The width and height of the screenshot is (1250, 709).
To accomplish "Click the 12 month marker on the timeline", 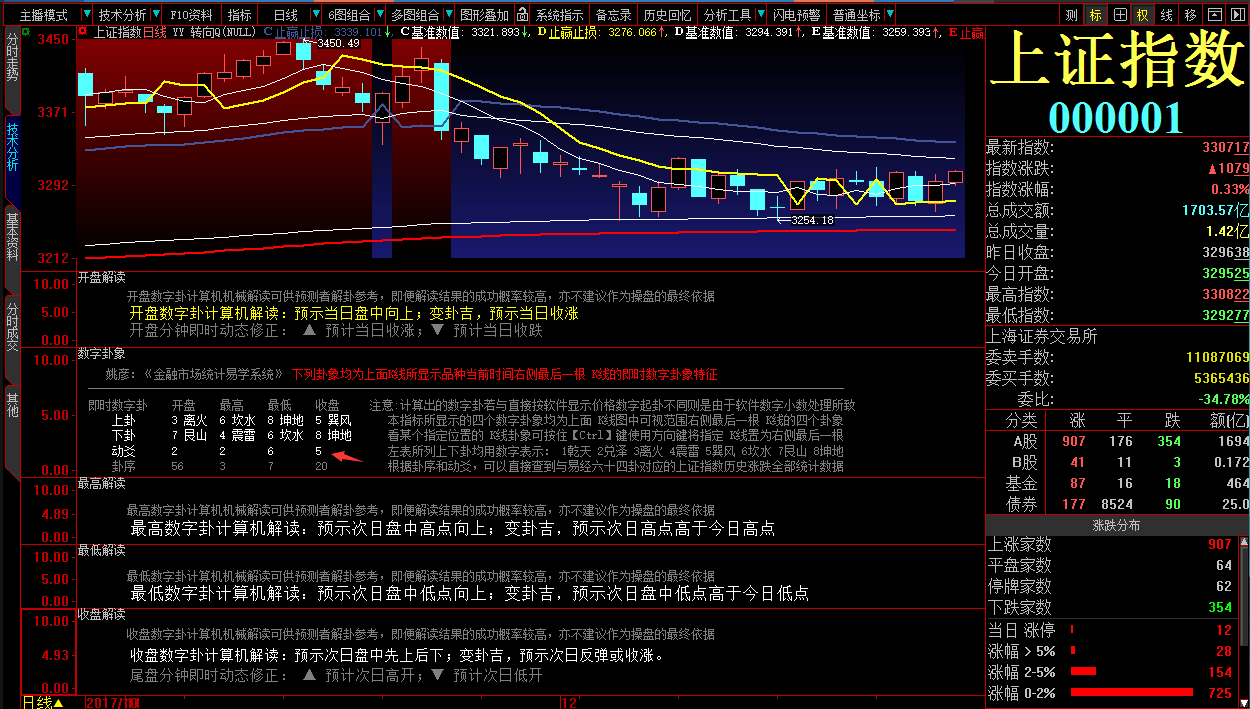I will [570, 702].
